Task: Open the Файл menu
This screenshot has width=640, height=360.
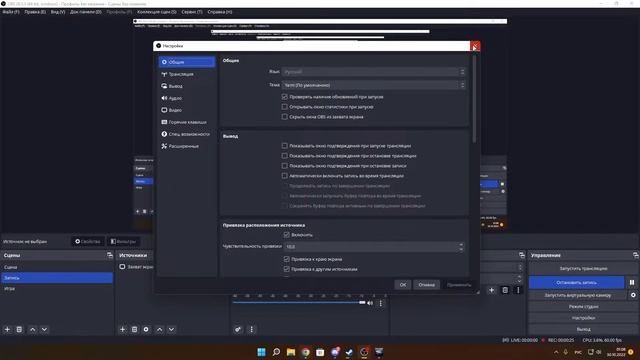Action: tap(11, 12)
